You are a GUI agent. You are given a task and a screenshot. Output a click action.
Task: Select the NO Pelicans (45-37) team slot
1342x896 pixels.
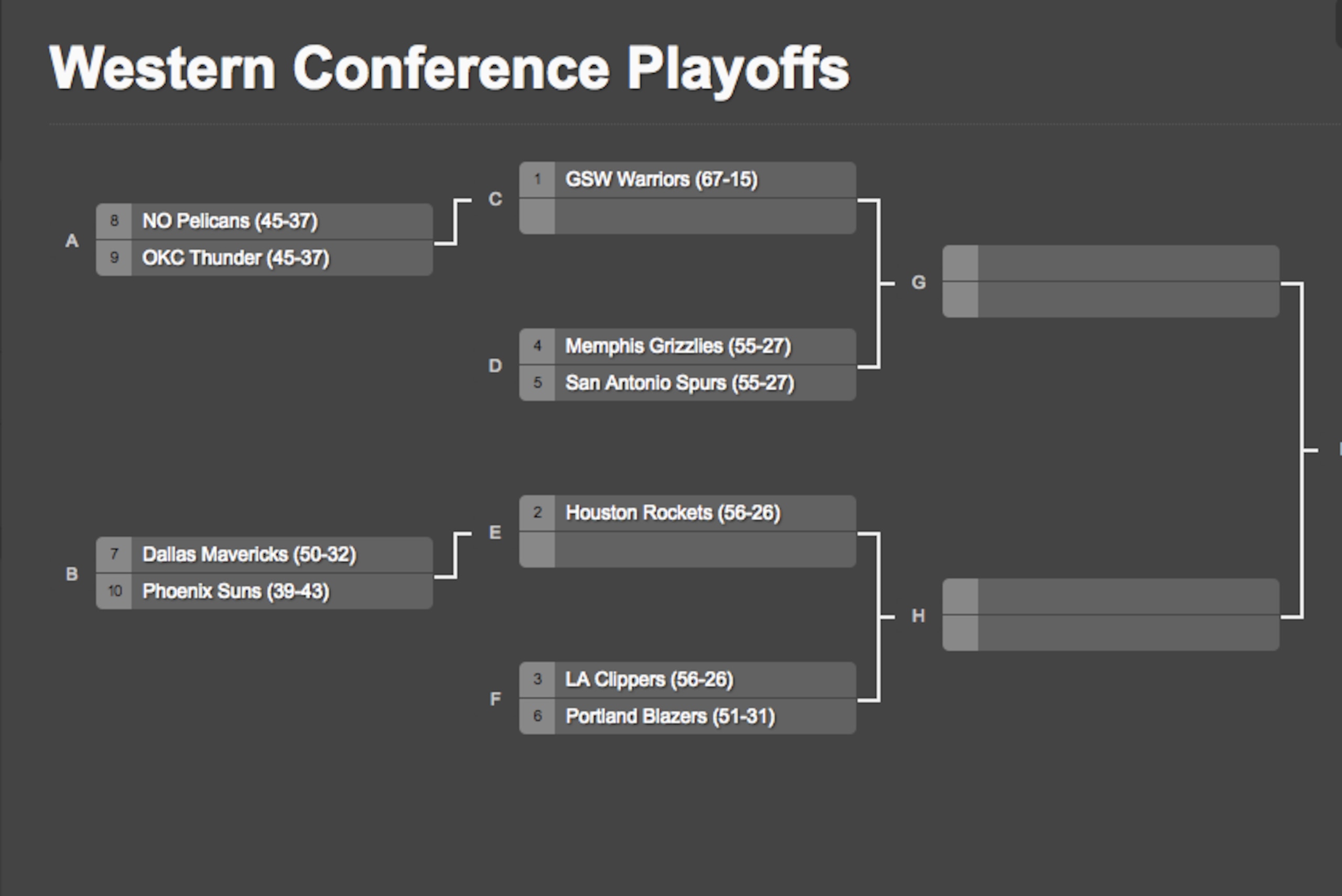tap(264, 221)
